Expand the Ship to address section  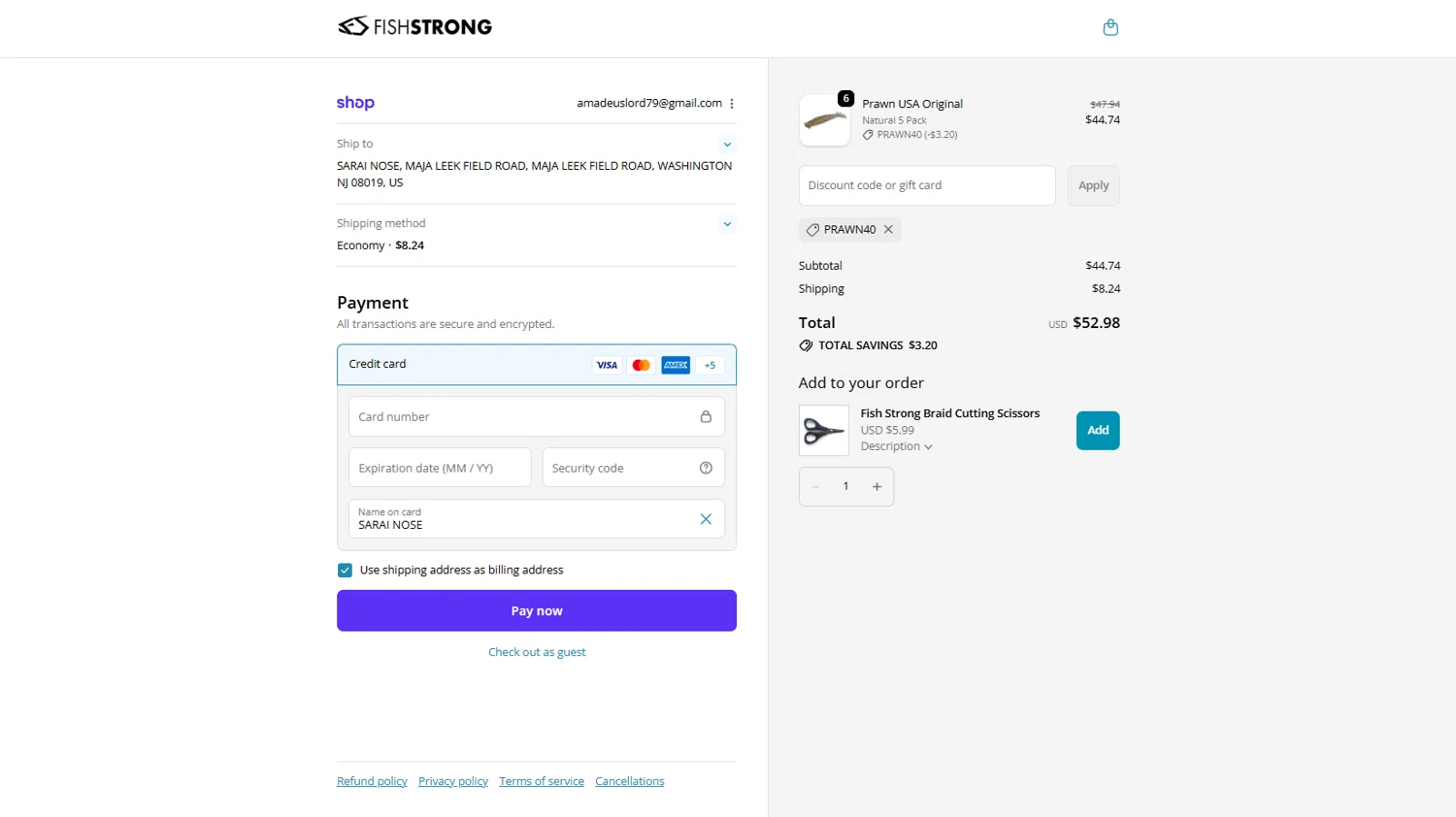click(x=727, y=145)
